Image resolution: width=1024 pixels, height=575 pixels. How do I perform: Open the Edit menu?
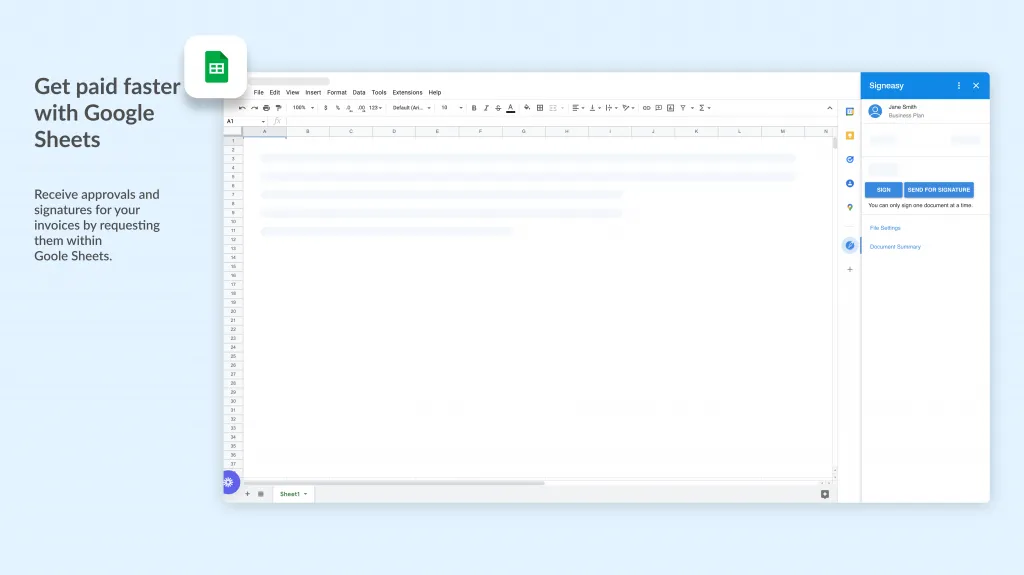[x=275, y=93]
